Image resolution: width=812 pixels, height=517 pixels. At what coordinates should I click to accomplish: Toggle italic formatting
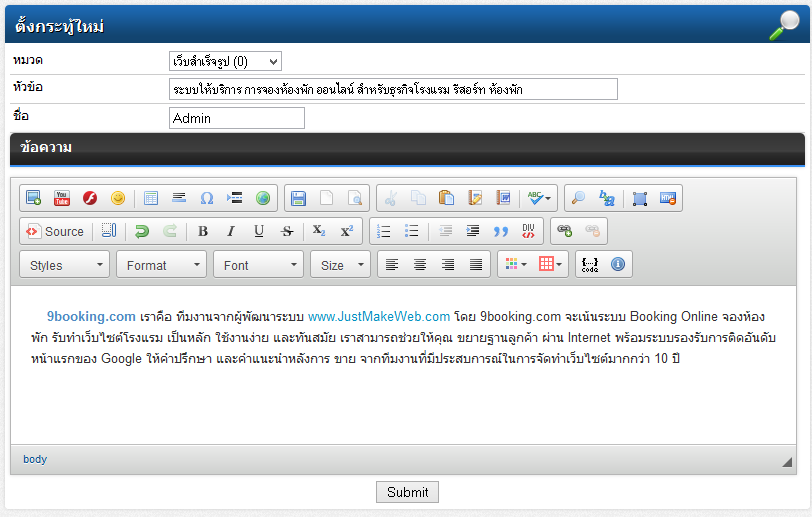click(x=231, y=231)
